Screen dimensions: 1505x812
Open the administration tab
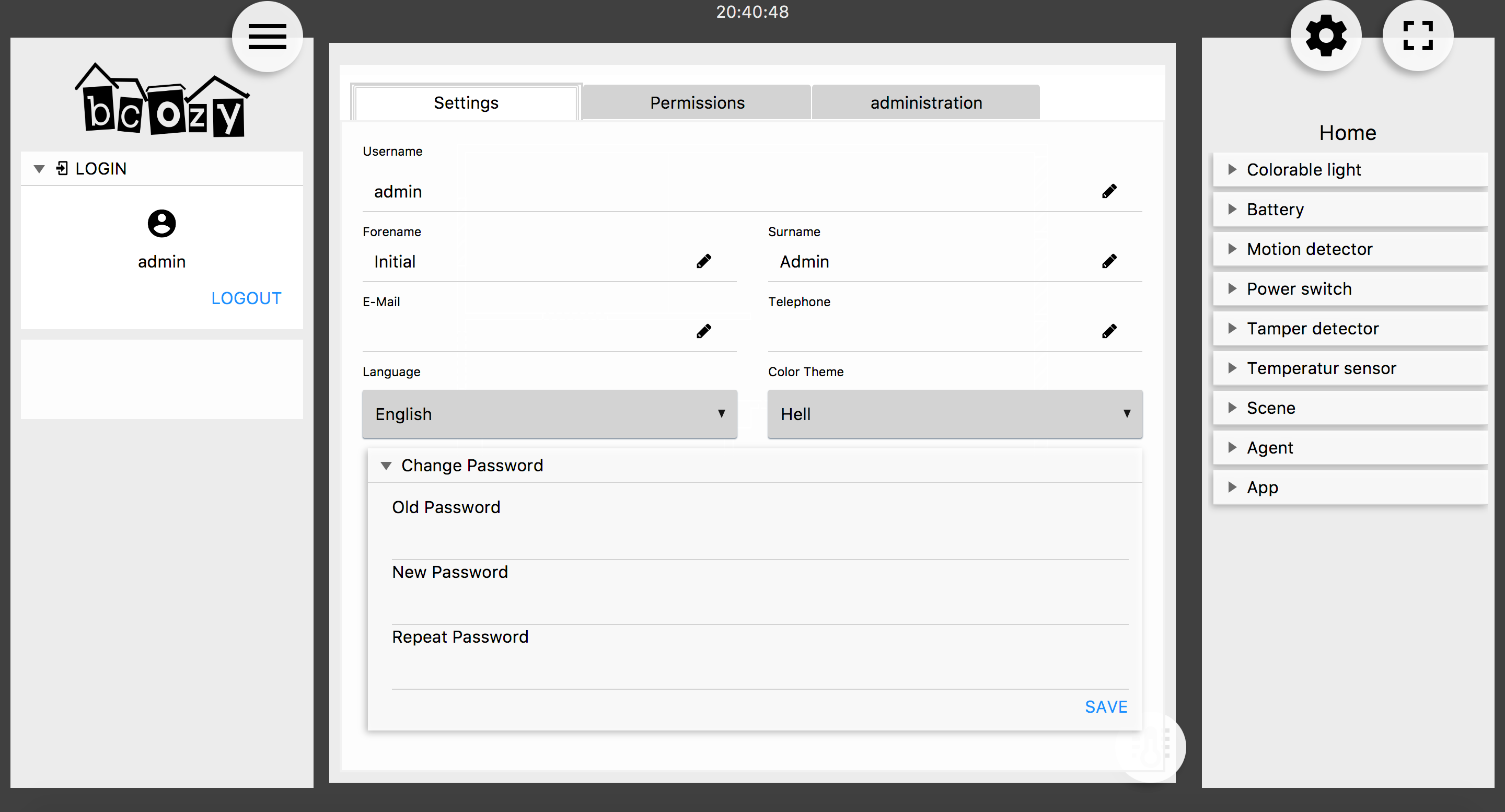pyautogui.click(x=925, y=102)
